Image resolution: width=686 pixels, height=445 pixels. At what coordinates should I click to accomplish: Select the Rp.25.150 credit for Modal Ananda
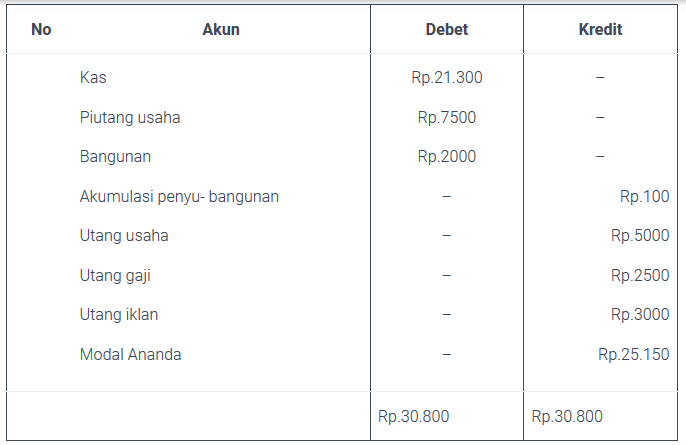click(634, 354)
